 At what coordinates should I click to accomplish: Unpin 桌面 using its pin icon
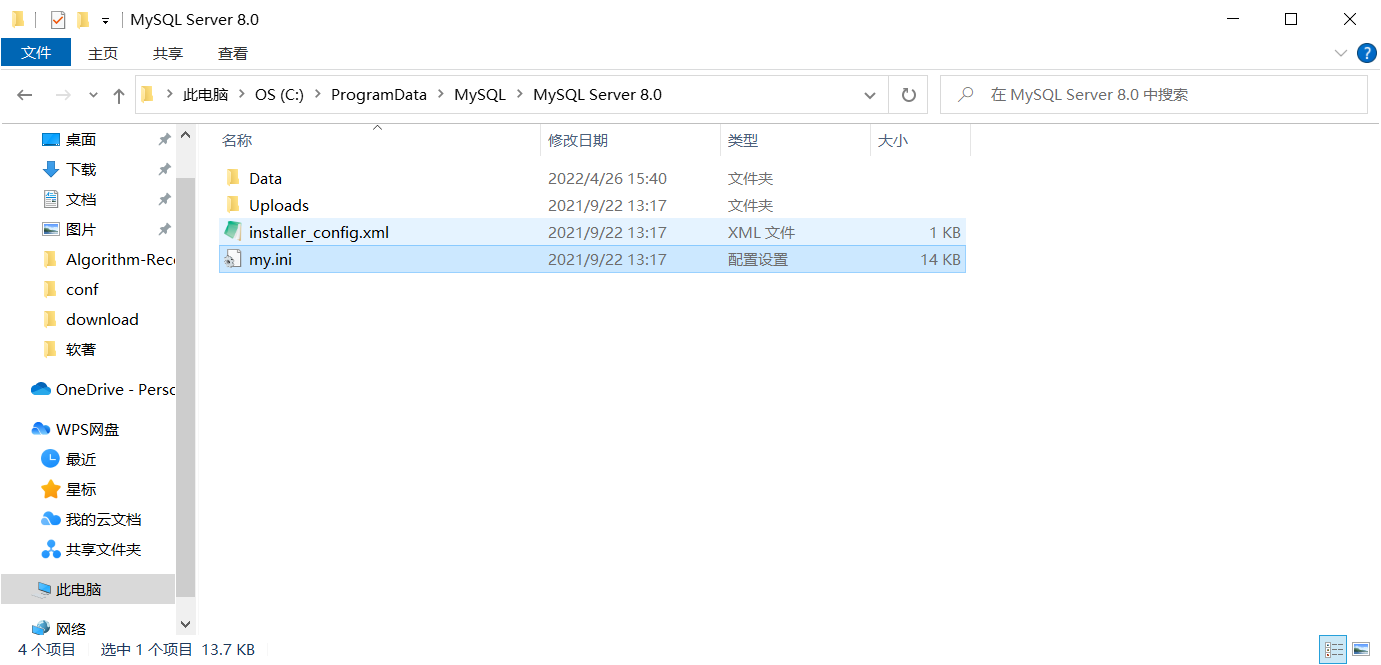coord(164,140)
